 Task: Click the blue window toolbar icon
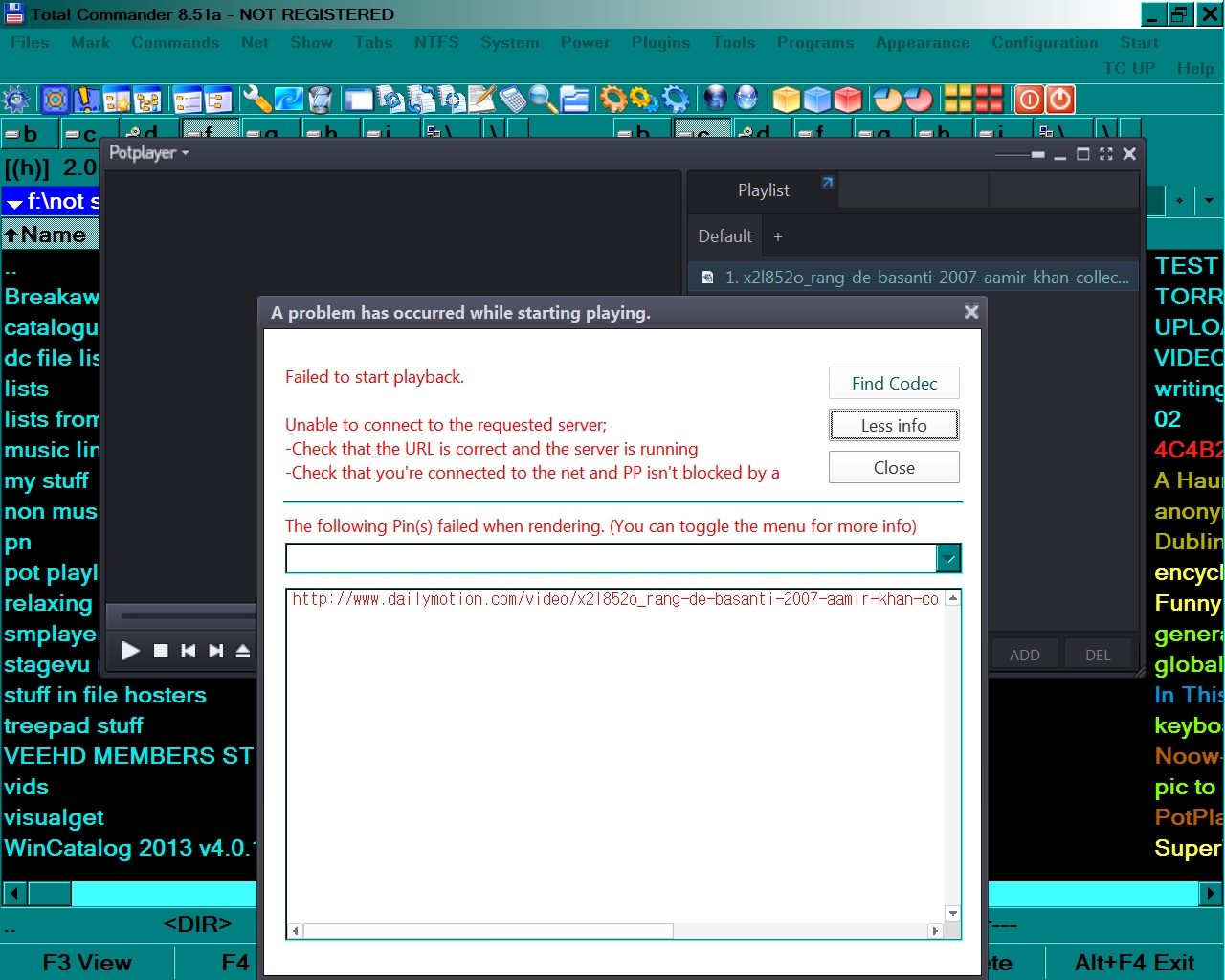(360, 99)
